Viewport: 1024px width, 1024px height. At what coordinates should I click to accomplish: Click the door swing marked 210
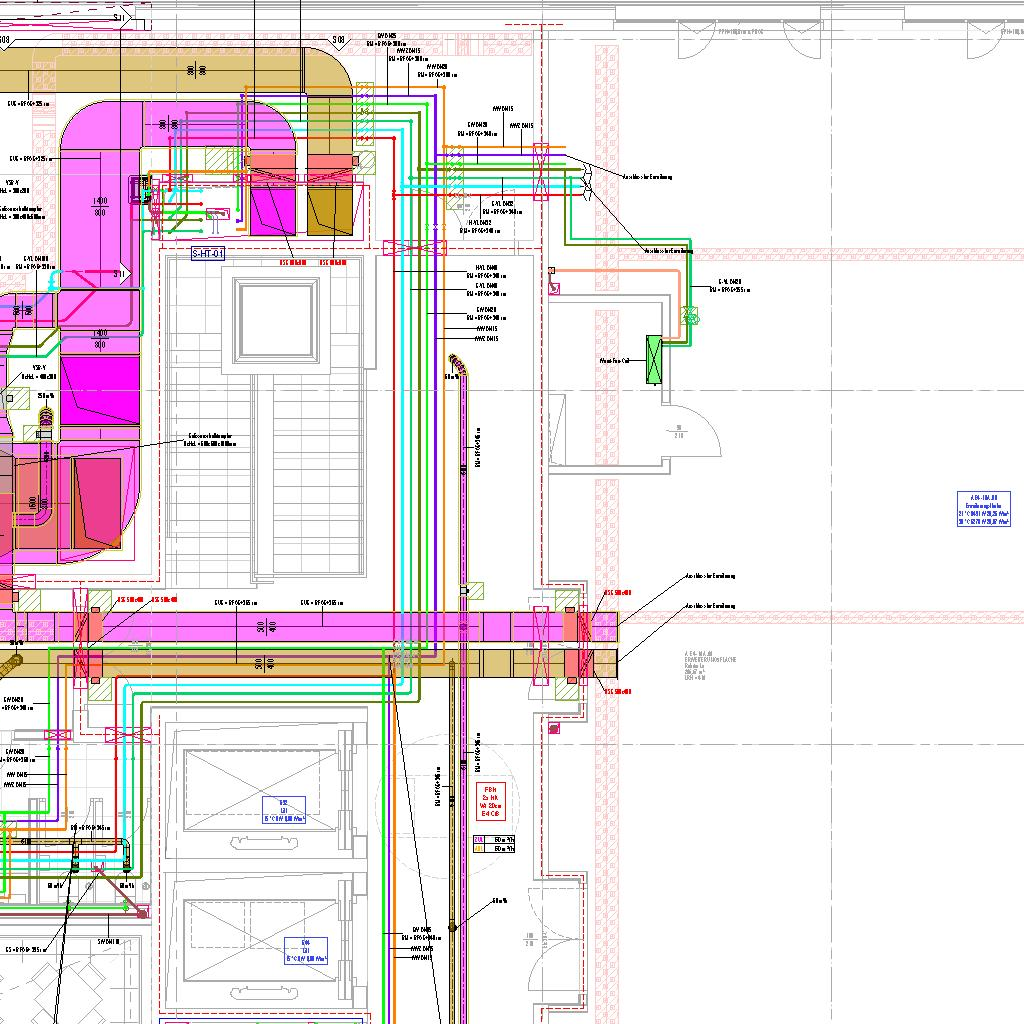(x=690, y=428)
